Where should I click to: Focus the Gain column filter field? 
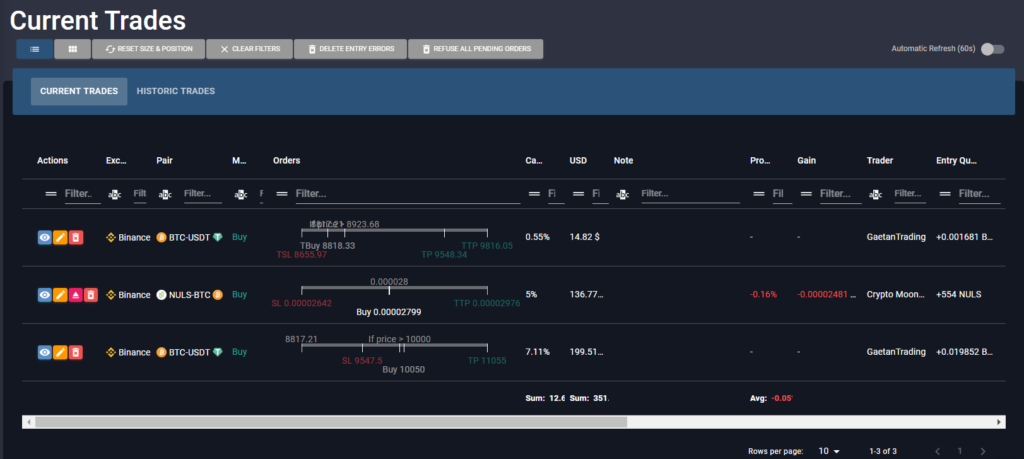[840, 194]
